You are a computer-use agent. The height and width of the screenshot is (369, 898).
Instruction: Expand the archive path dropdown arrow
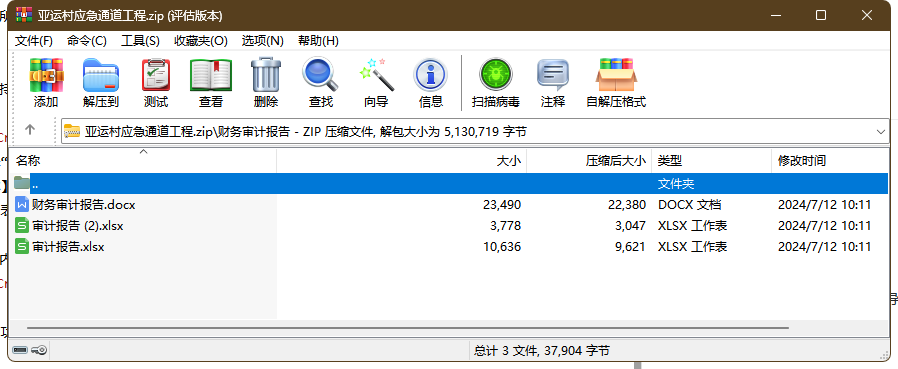pos(881,132)
